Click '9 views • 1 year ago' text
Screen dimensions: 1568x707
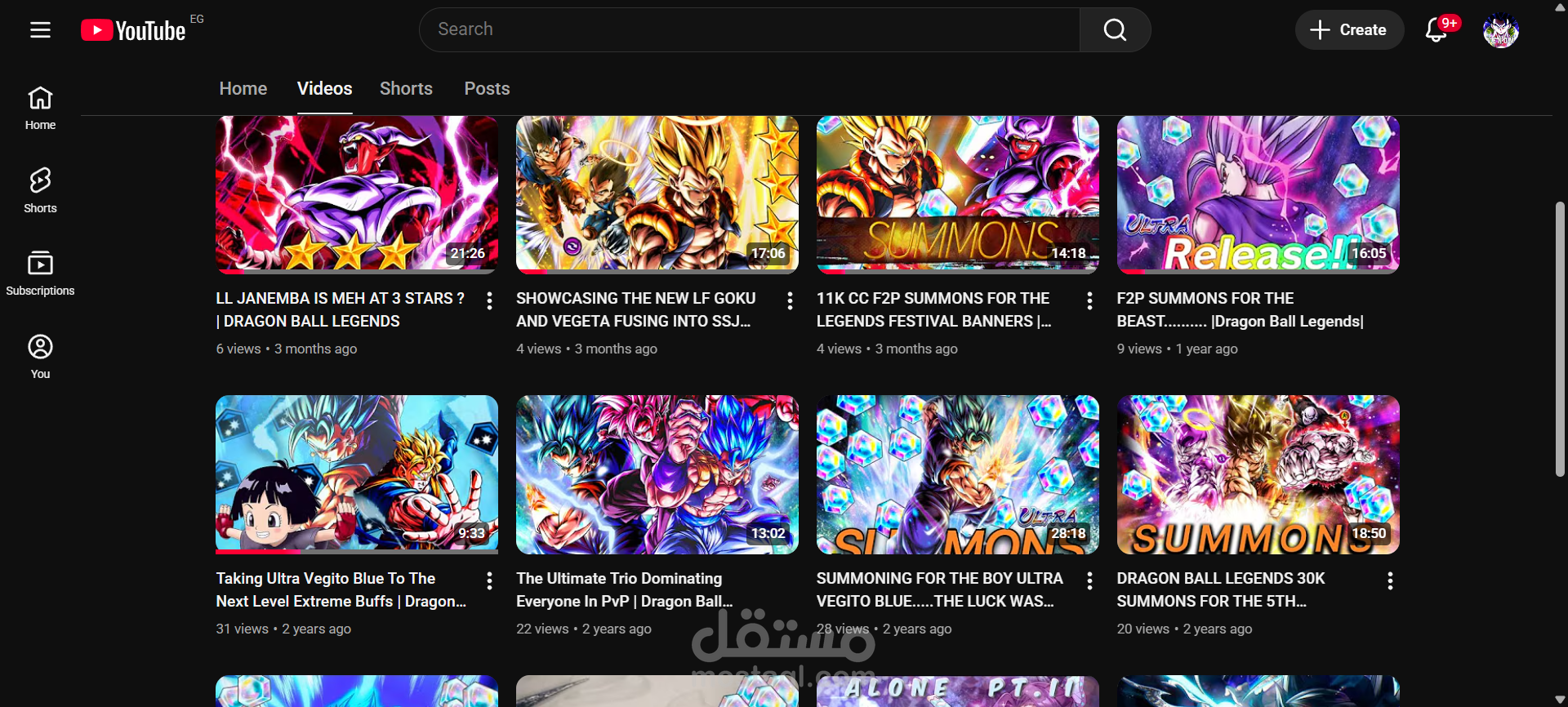1178,349
